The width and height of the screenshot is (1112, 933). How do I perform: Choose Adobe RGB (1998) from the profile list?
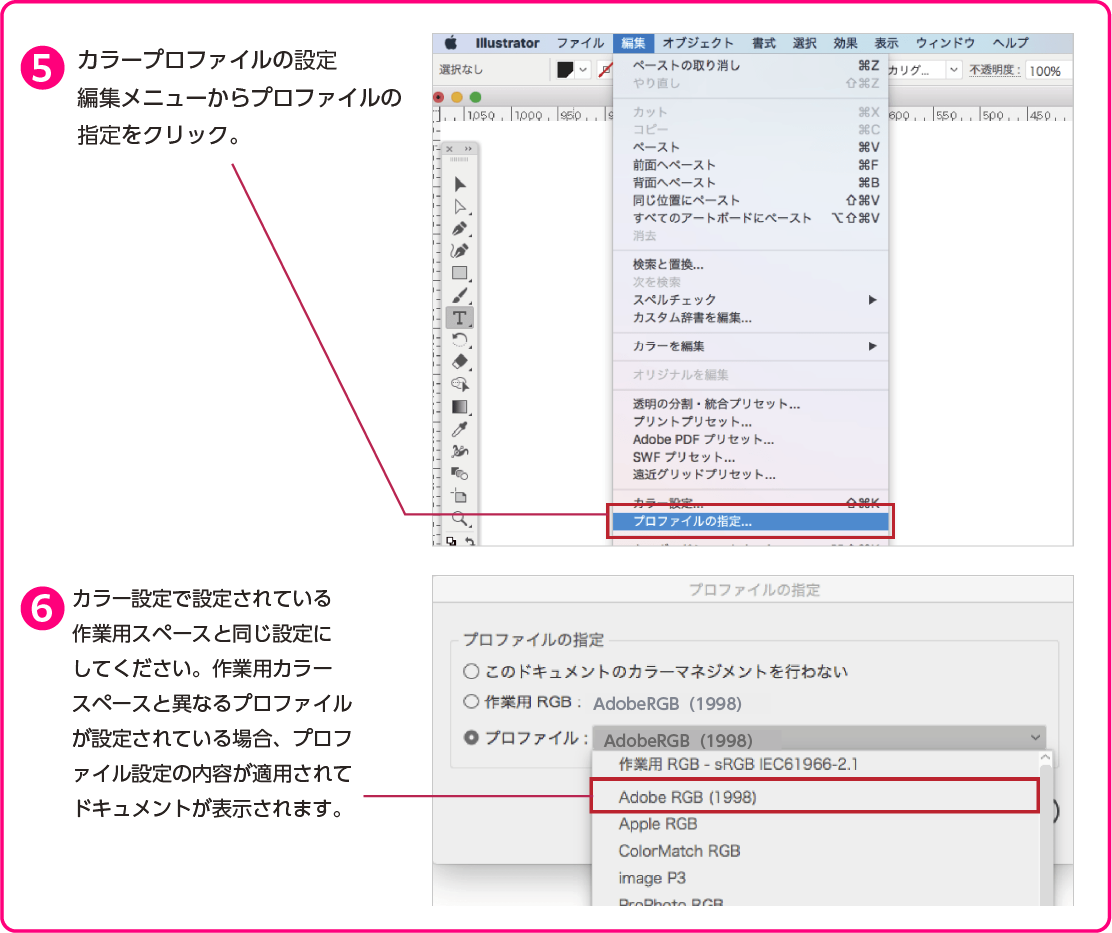(815, 798)
